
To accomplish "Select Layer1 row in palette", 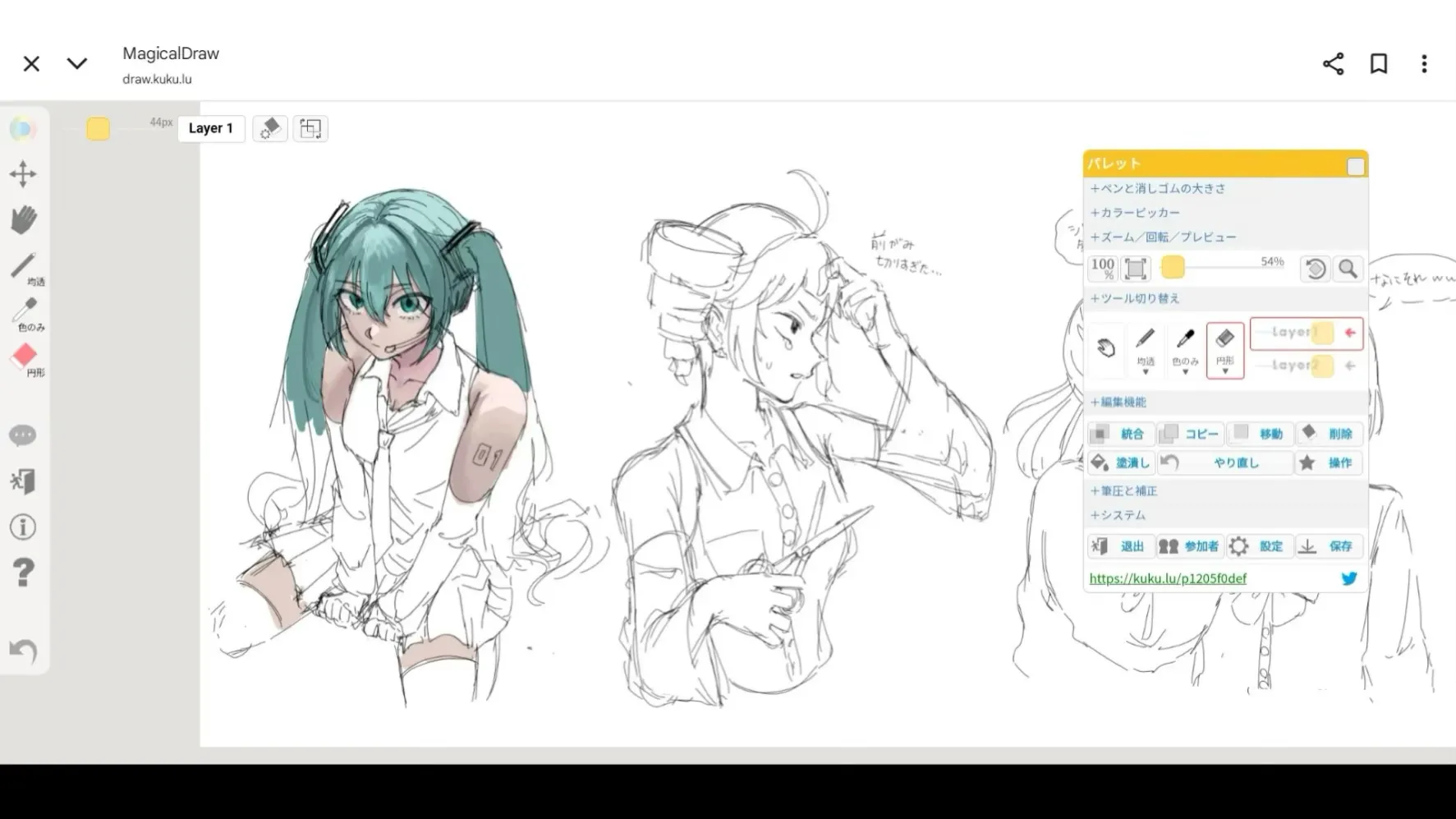I will pyautogui.click(x=1307, y=333).
